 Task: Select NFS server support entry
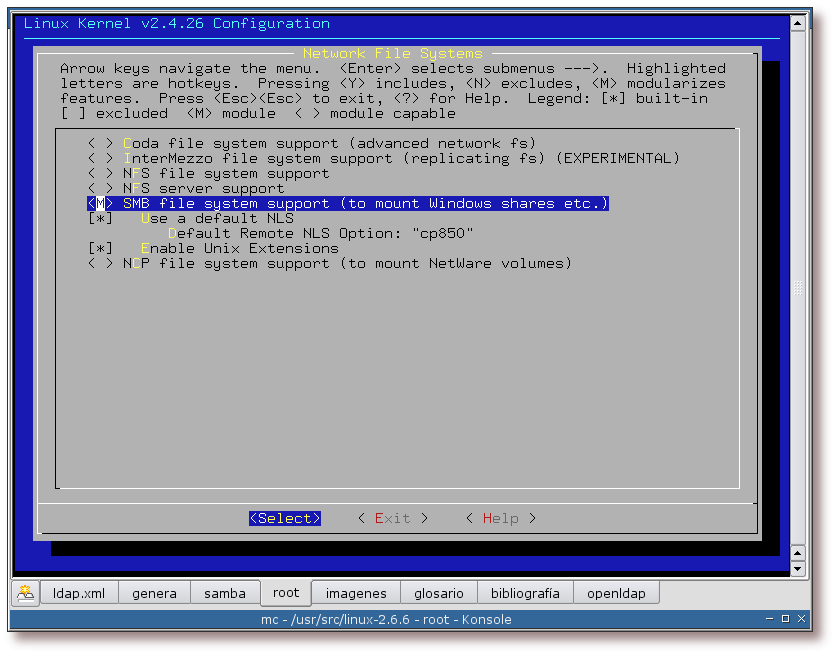203,188
